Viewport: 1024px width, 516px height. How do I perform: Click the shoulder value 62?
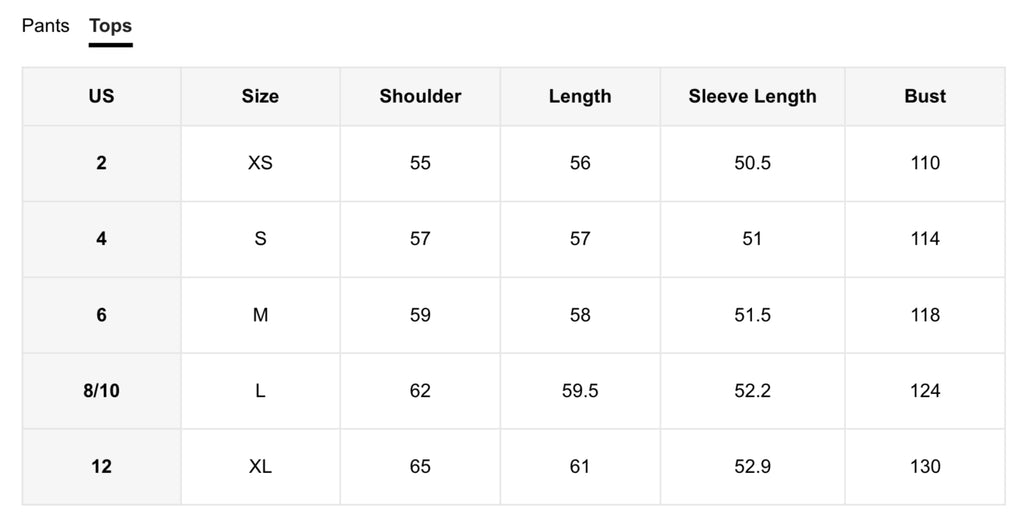pyautogui.click(x=420, y=391)
